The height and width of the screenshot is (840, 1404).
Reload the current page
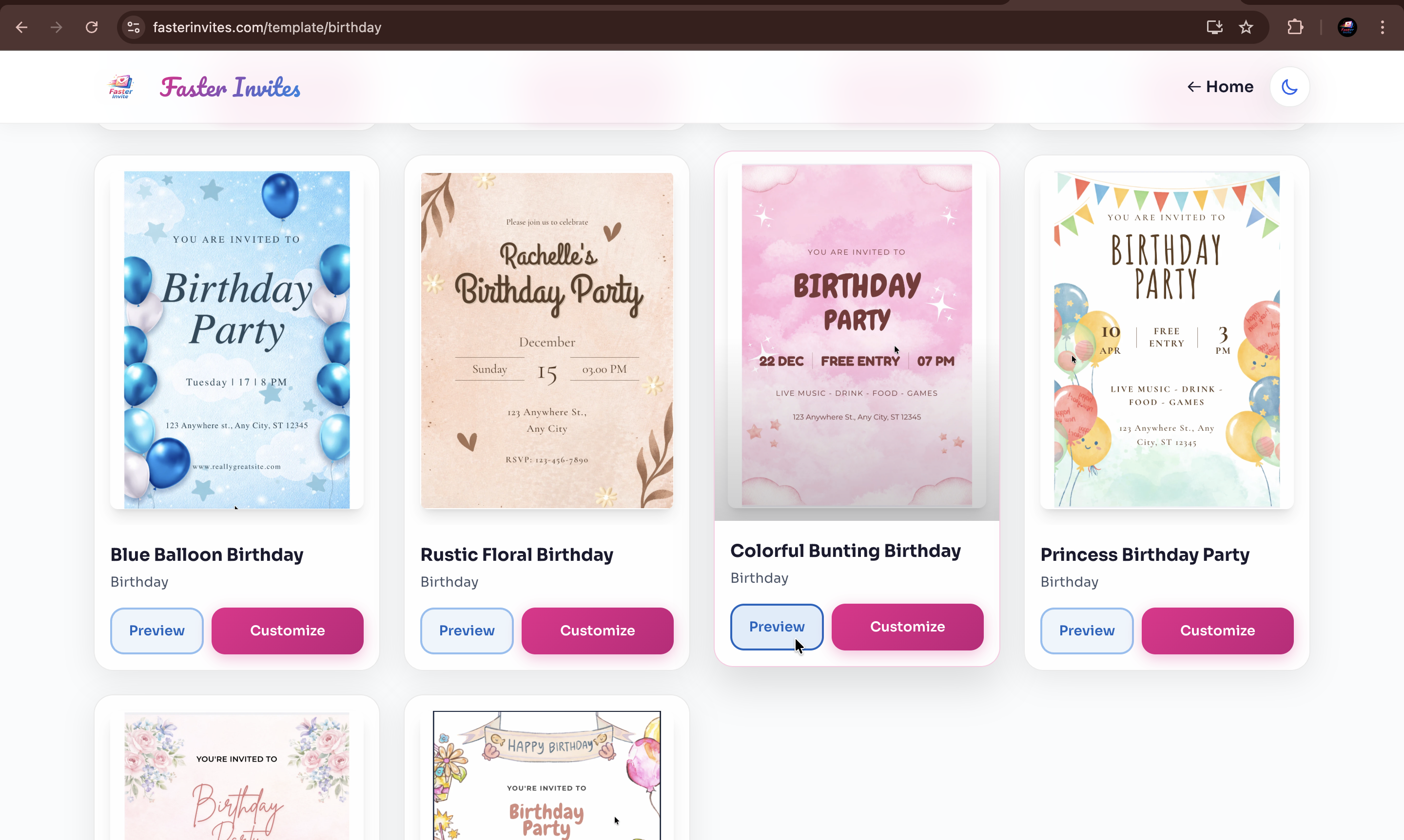(91, 27)
